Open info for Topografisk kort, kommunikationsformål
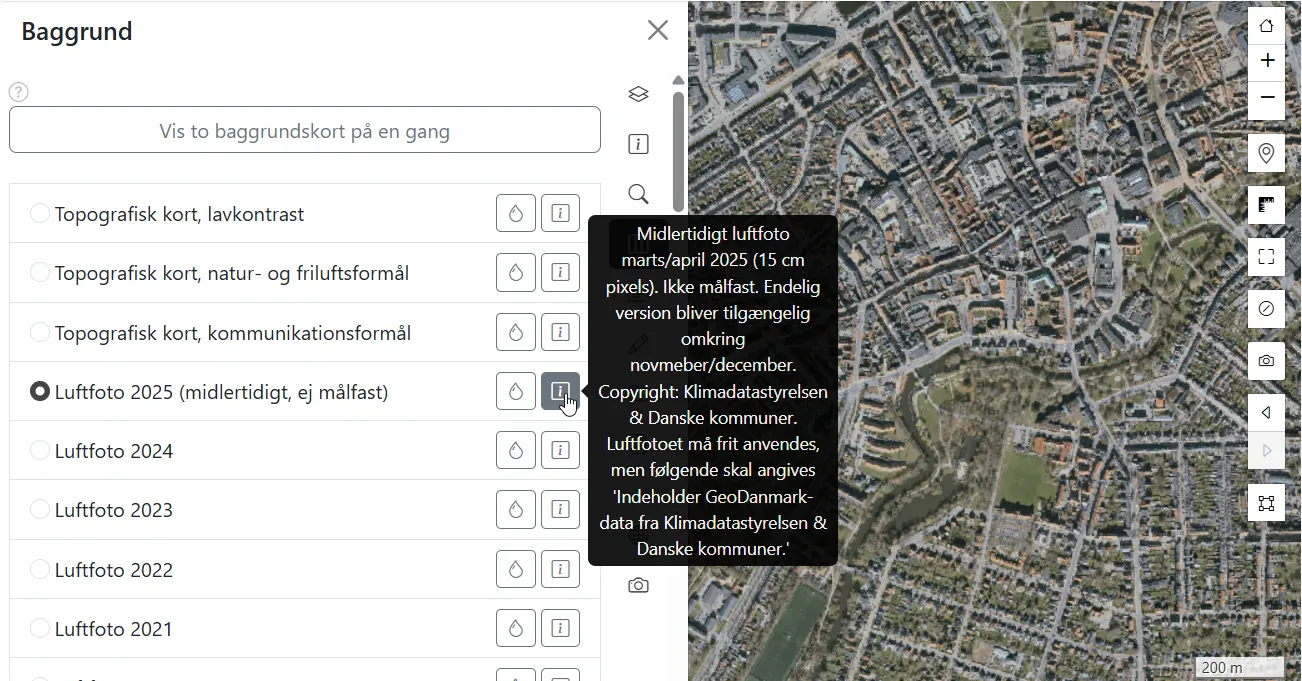Image resolution: width=1302 pixels, height=681 pixels. coord(560,331)
